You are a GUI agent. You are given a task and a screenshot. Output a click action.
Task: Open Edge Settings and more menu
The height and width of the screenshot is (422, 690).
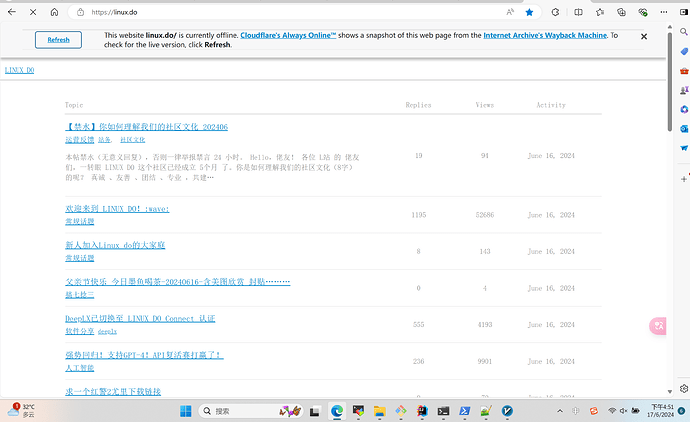[x=664, y=12]
